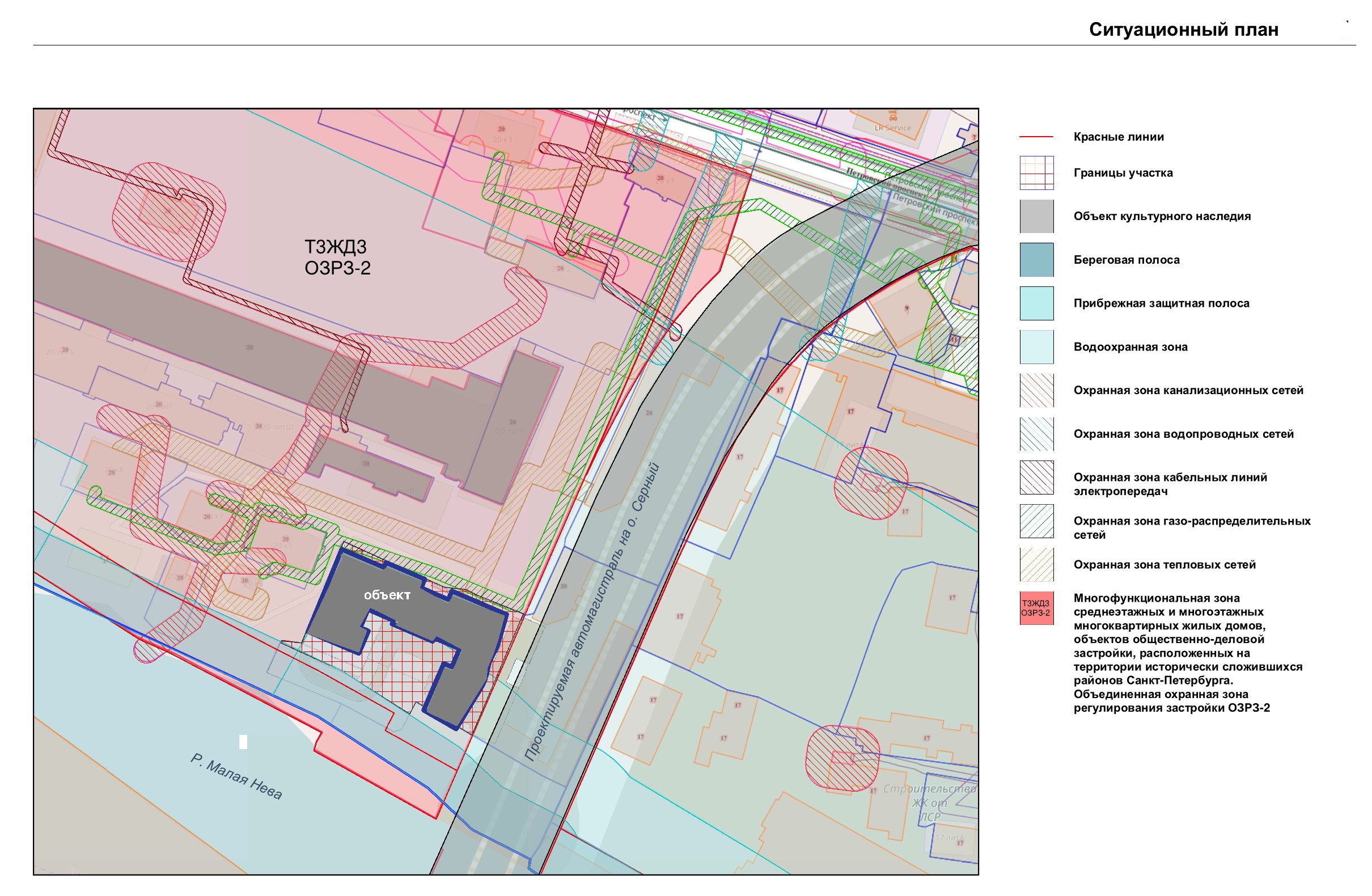Click the large ТЗЖД3 ОЗРЗ-2 map label
This screenshot has width=1372, height=896.
point(337,257)
